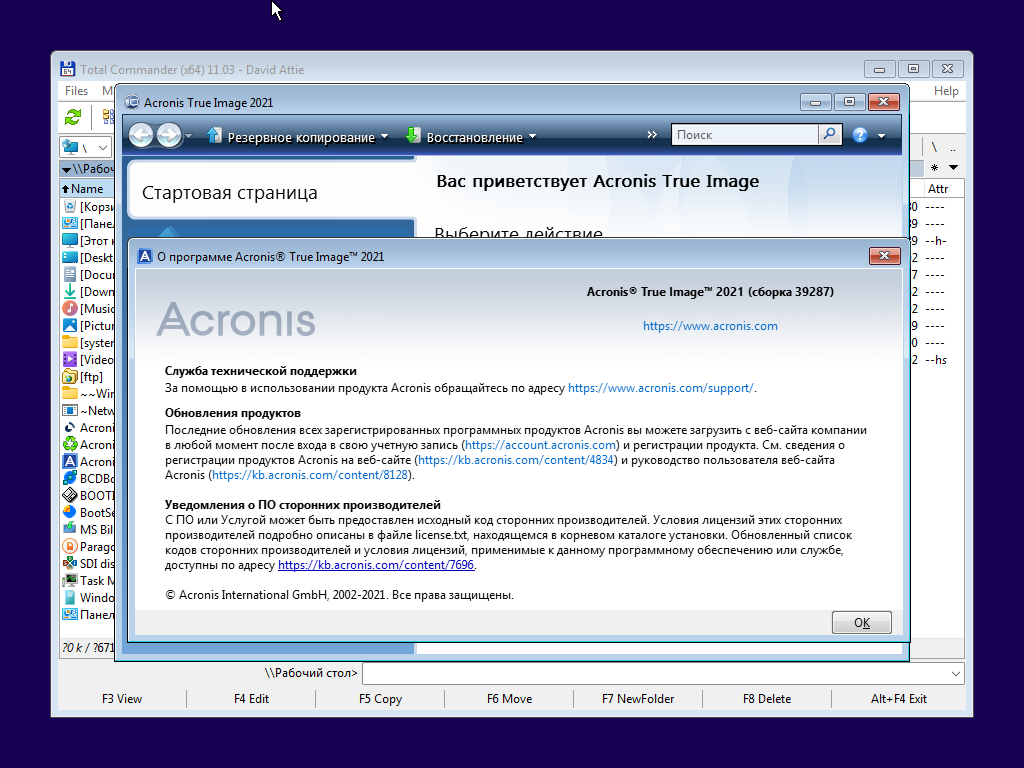Open navigation history dropdown arrow
The height and width of the screenshot is (768, 1024).
coord(189,136)
